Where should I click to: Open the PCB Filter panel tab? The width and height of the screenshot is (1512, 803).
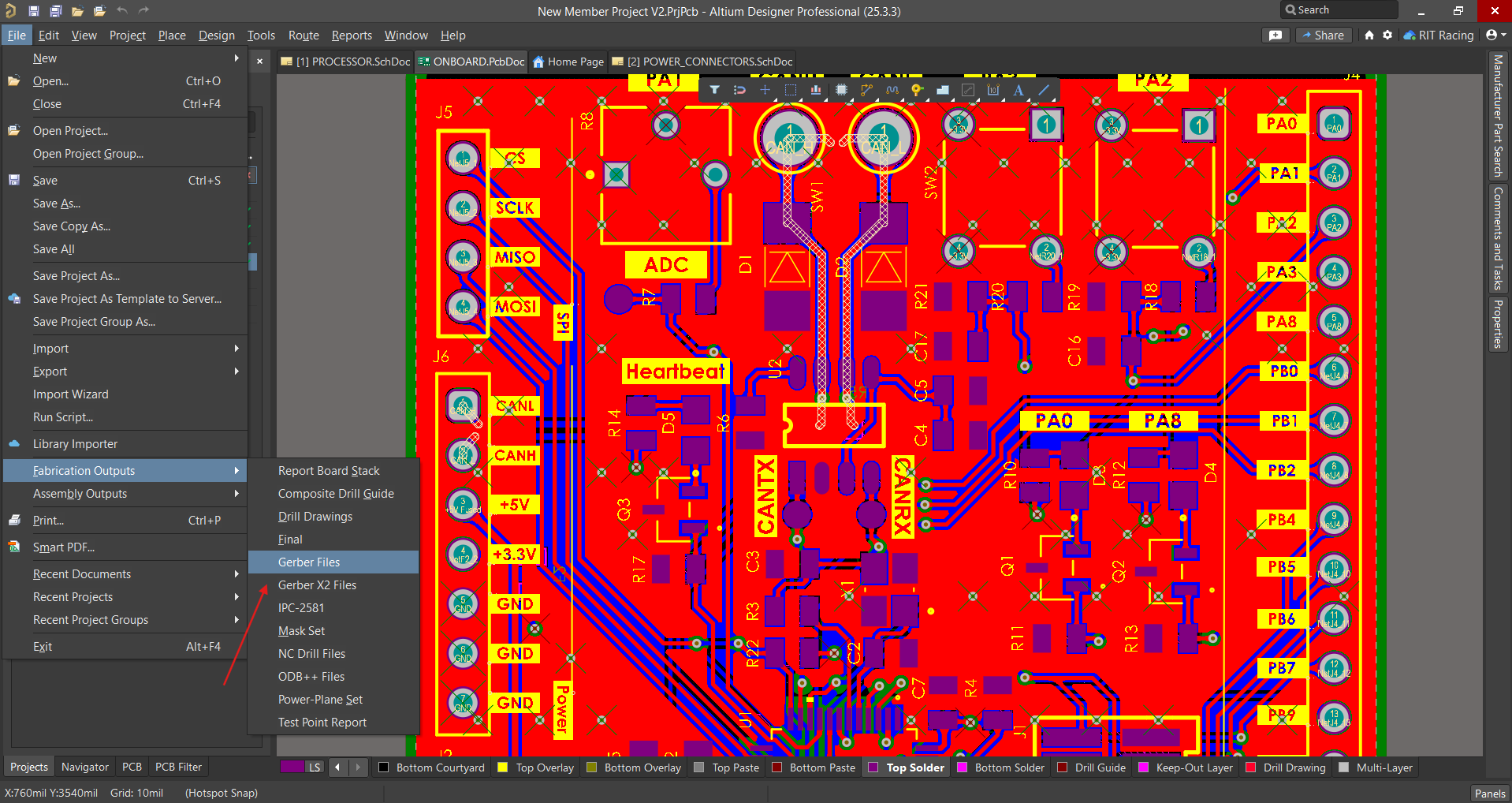coord(178,767)
